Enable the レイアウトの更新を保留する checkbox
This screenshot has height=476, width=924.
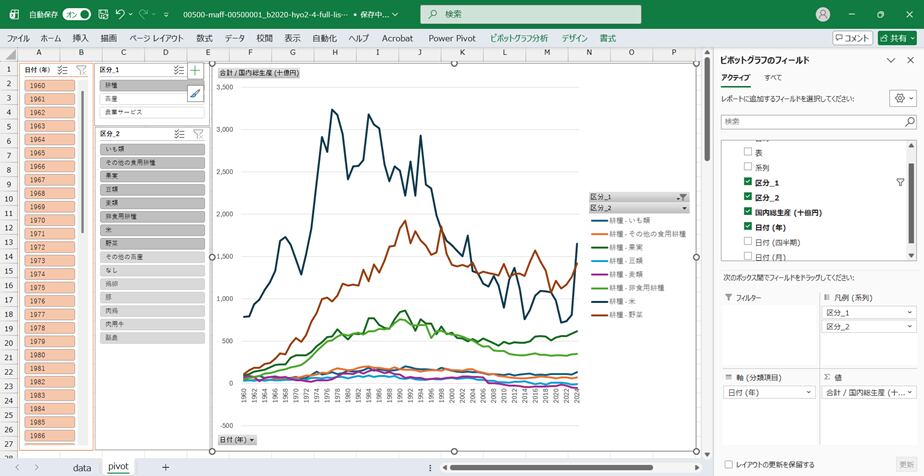point(728,464)
